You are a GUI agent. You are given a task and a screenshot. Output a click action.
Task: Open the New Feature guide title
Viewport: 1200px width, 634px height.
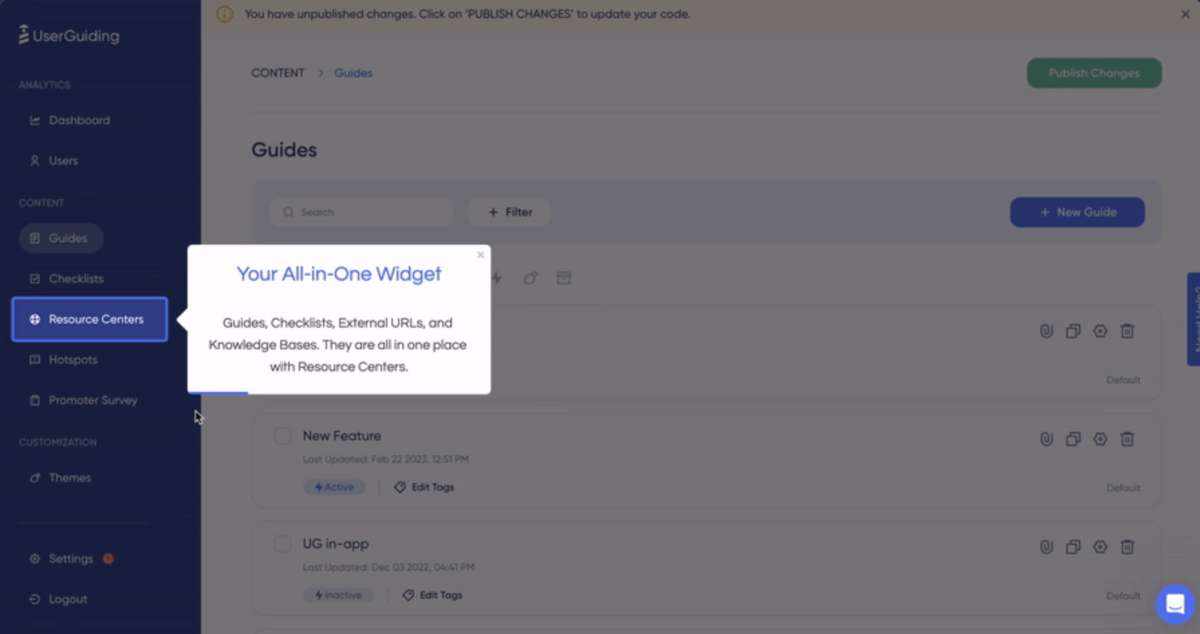pyautogui.click(x=342, y=436)
